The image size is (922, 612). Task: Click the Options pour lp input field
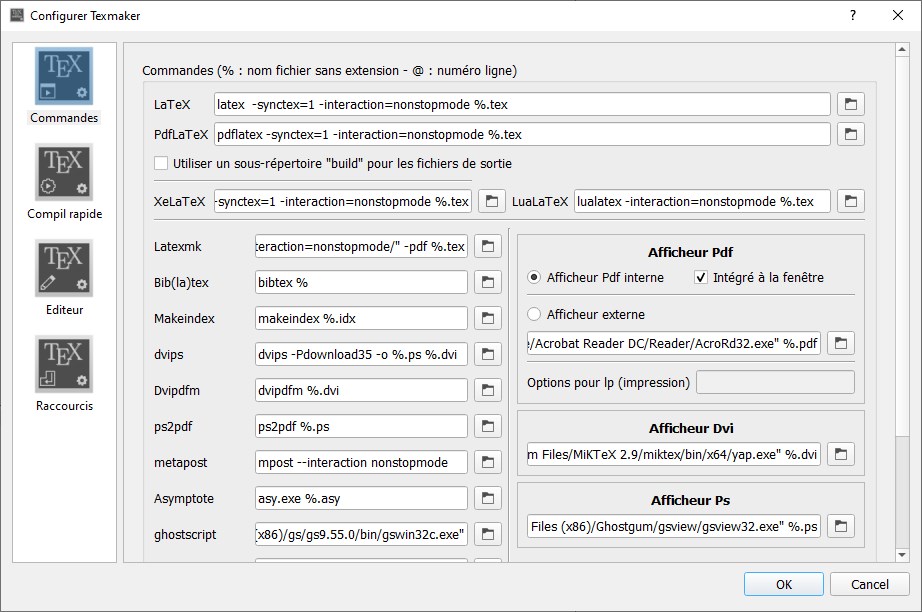coord(776,382)
